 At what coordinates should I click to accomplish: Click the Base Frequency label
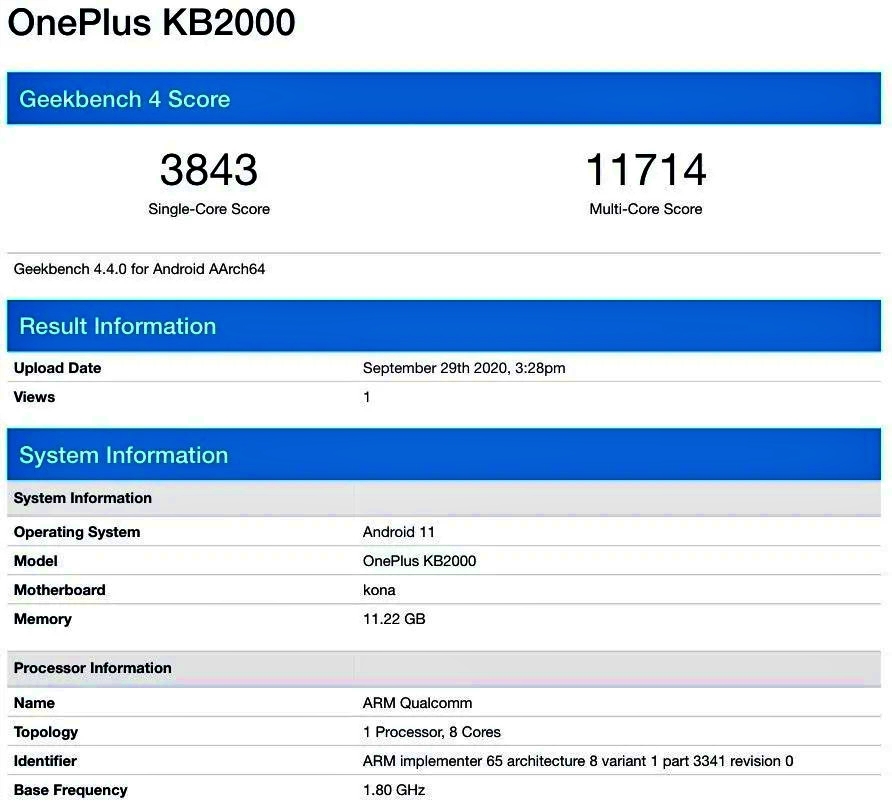(71, 790)
